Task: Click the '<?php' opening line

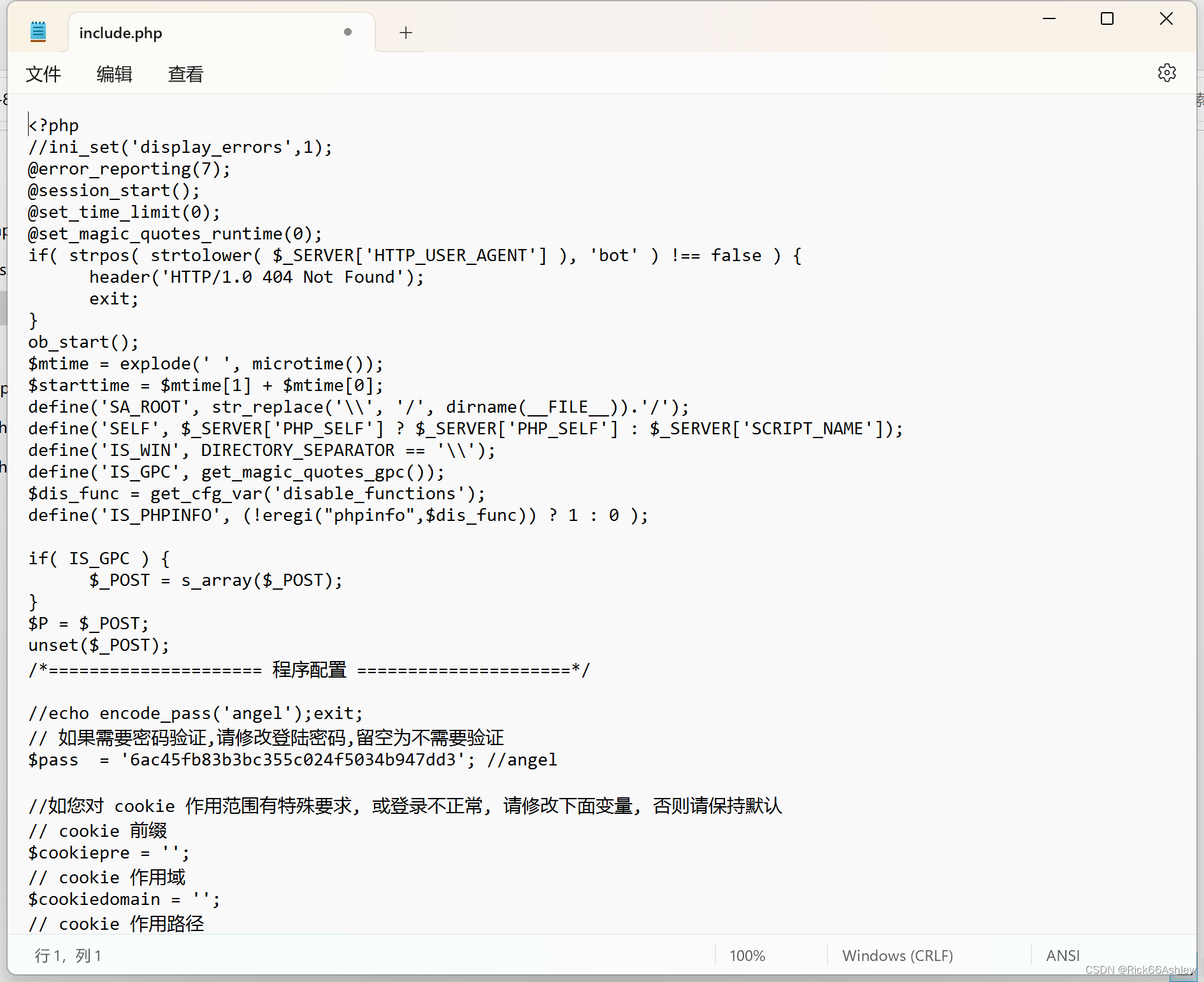Action: [x=54, y=125]
